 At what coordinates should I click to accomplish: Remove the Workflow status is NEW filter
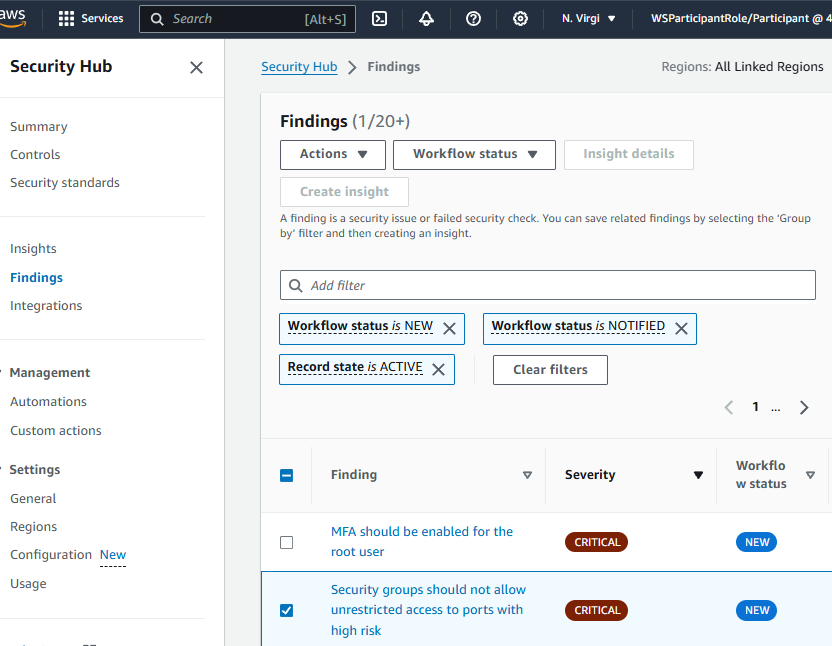point(449,329)
